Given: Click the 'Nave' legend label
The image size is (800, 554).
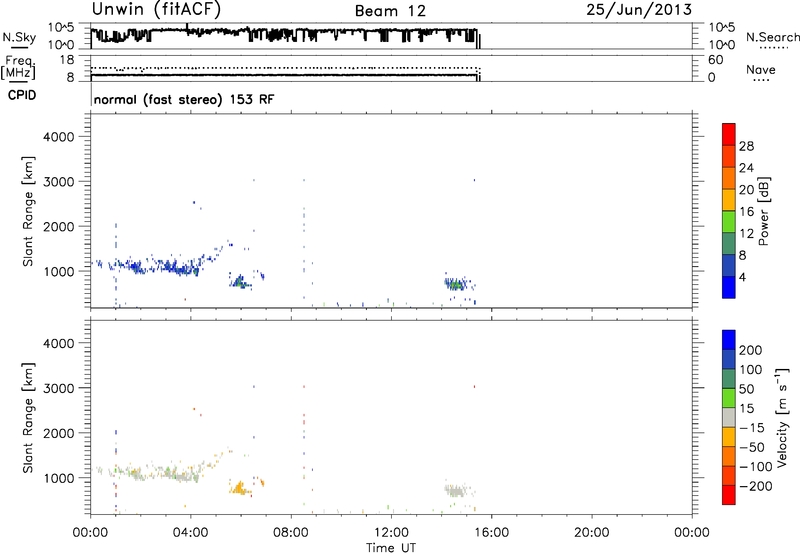Looking at the screenshot, I should pyautogui.click(x=761, y=69).
